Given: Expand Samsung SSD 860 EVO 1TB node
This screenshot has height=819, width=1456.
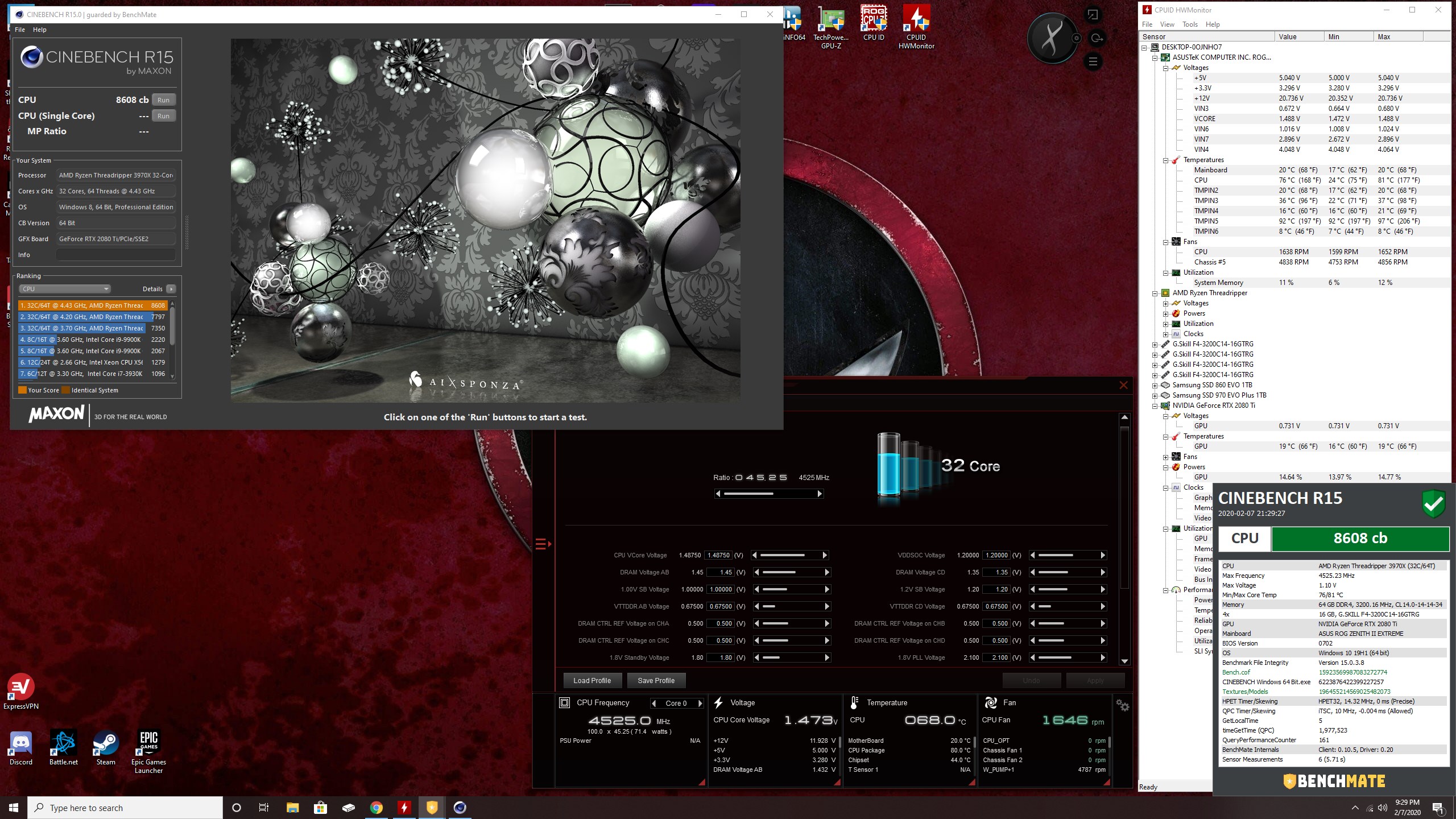Looking at the screenshot, I should click(x=1155, y=385).
